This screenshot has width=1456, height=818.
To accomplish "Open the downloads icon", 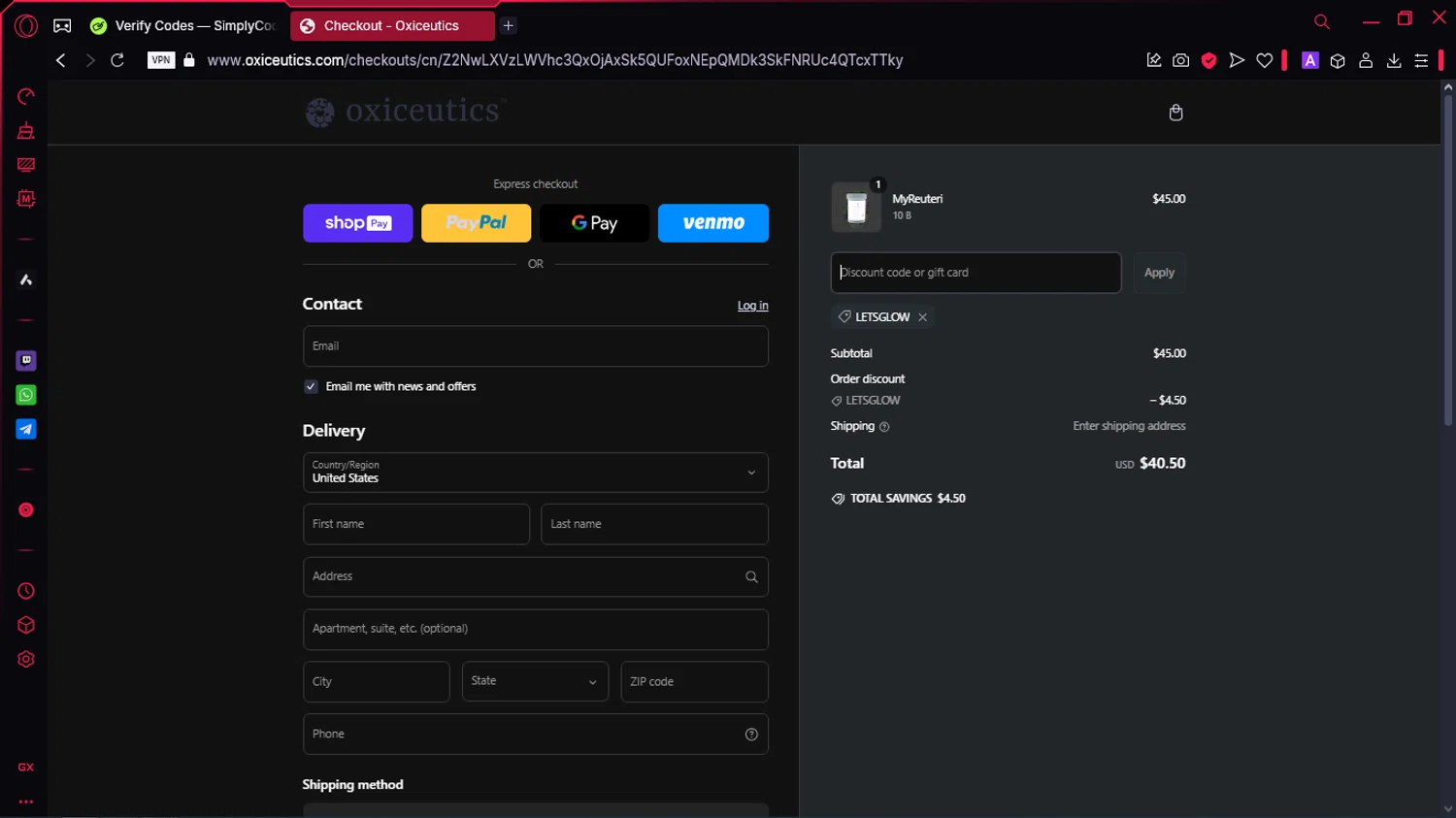I will tap(1394, 60).
